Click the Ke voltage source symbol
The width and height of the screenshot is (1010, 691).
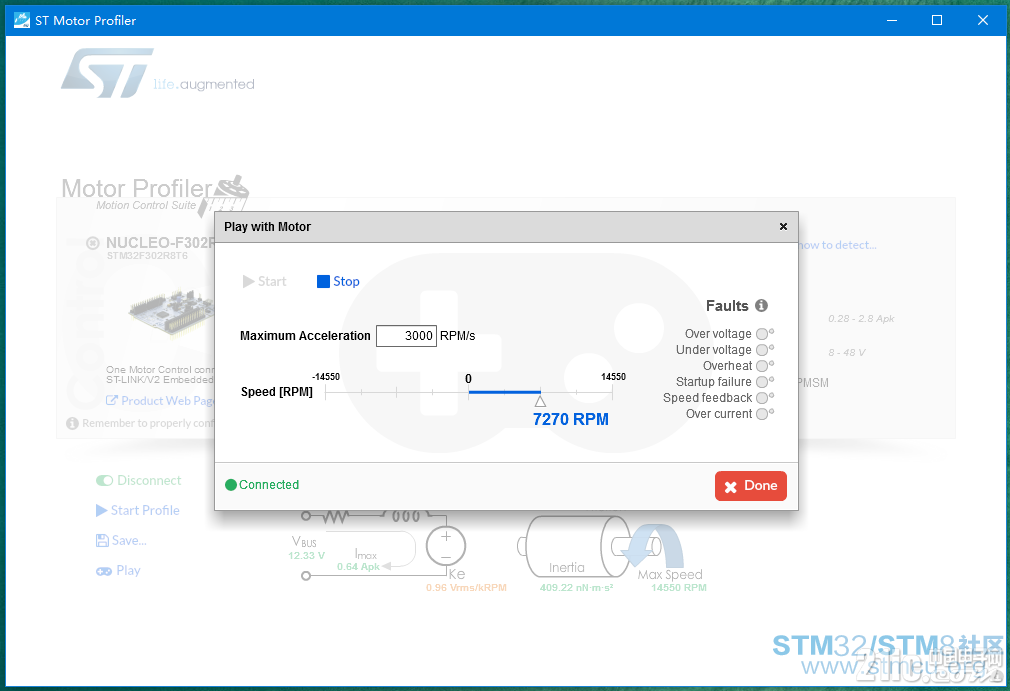446,546
